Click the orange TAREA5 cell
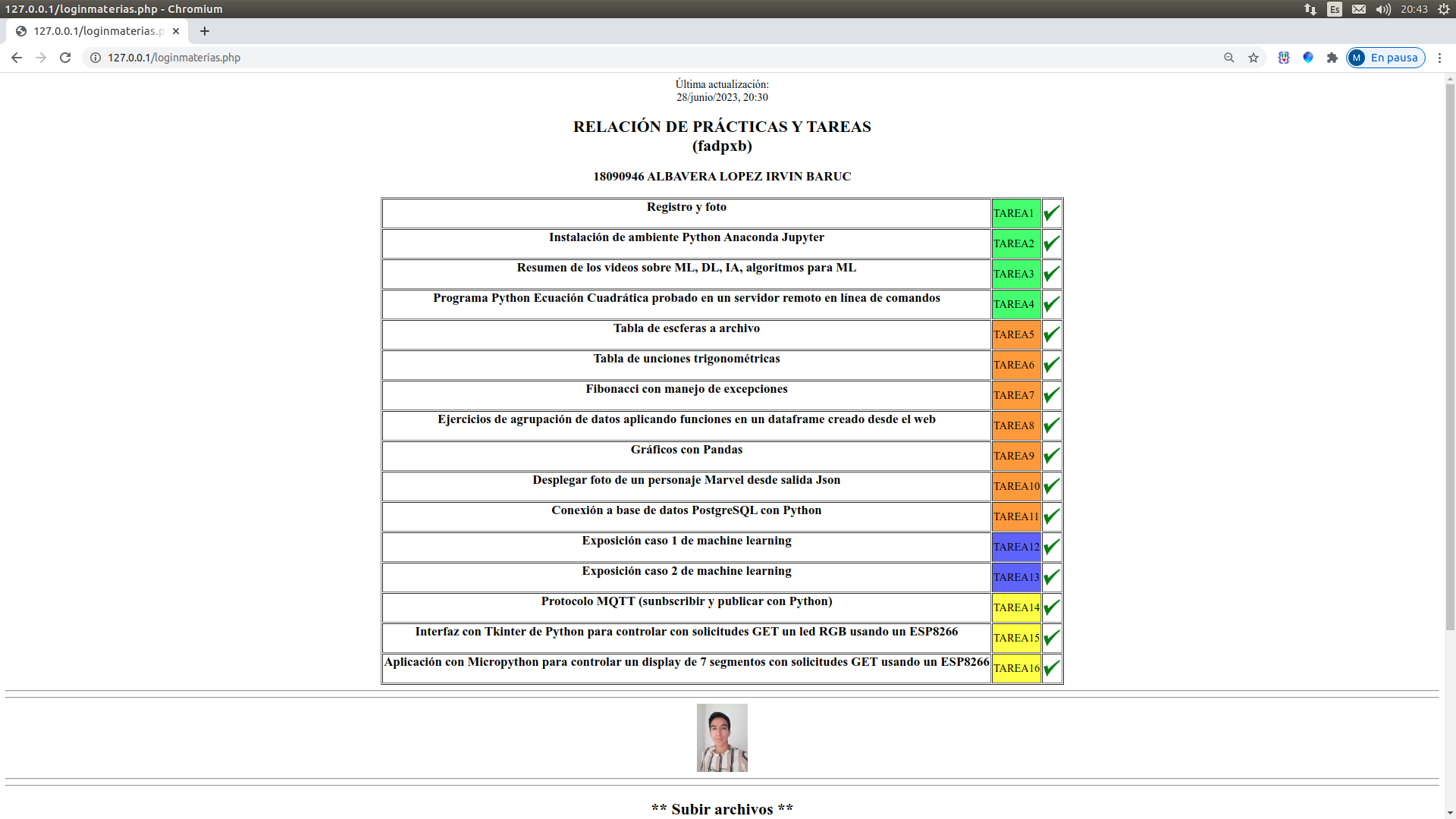The image size is (1456, 819). point(1016,334)
